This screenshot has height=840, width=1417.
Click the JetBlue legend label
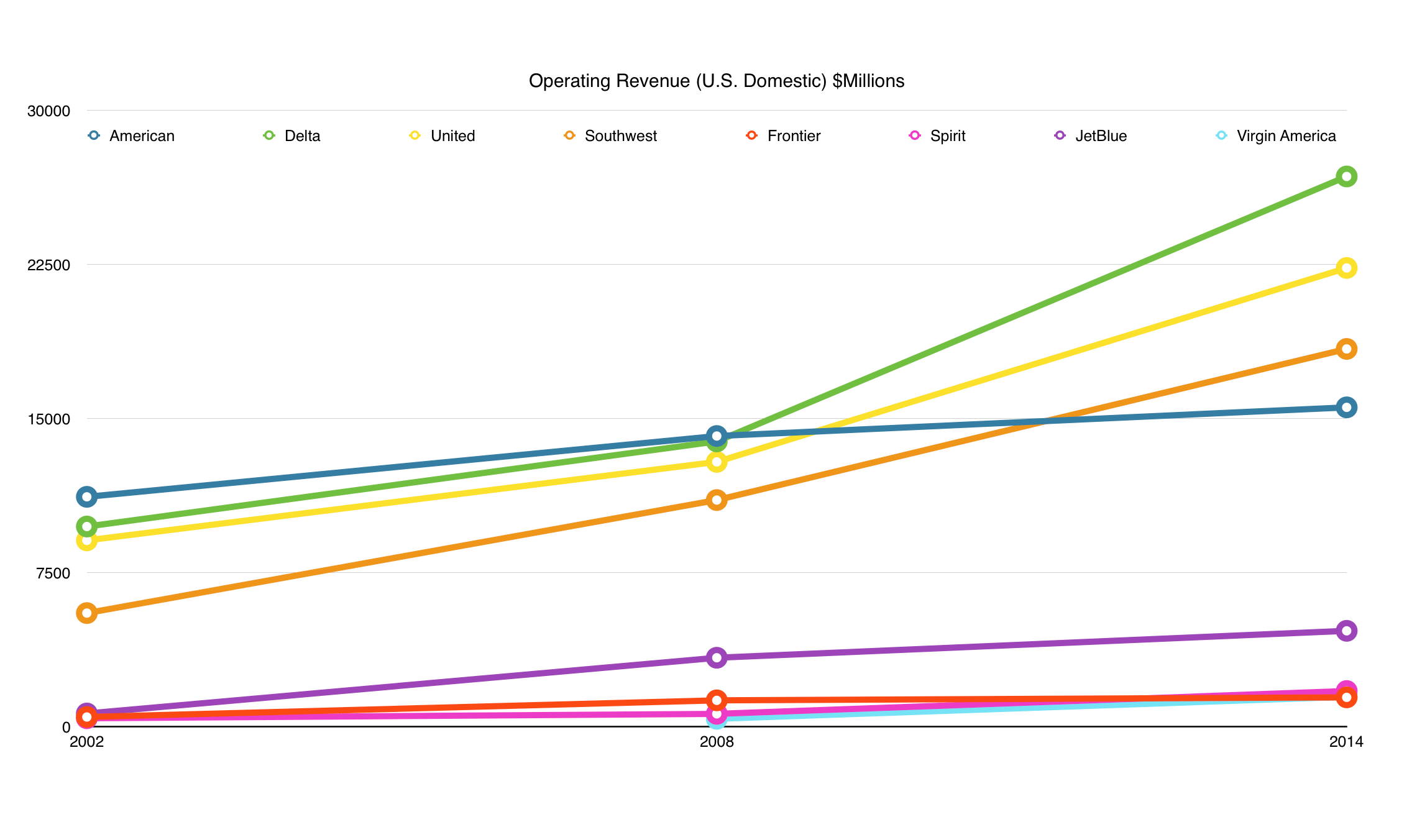click(x=1101, y=136)
